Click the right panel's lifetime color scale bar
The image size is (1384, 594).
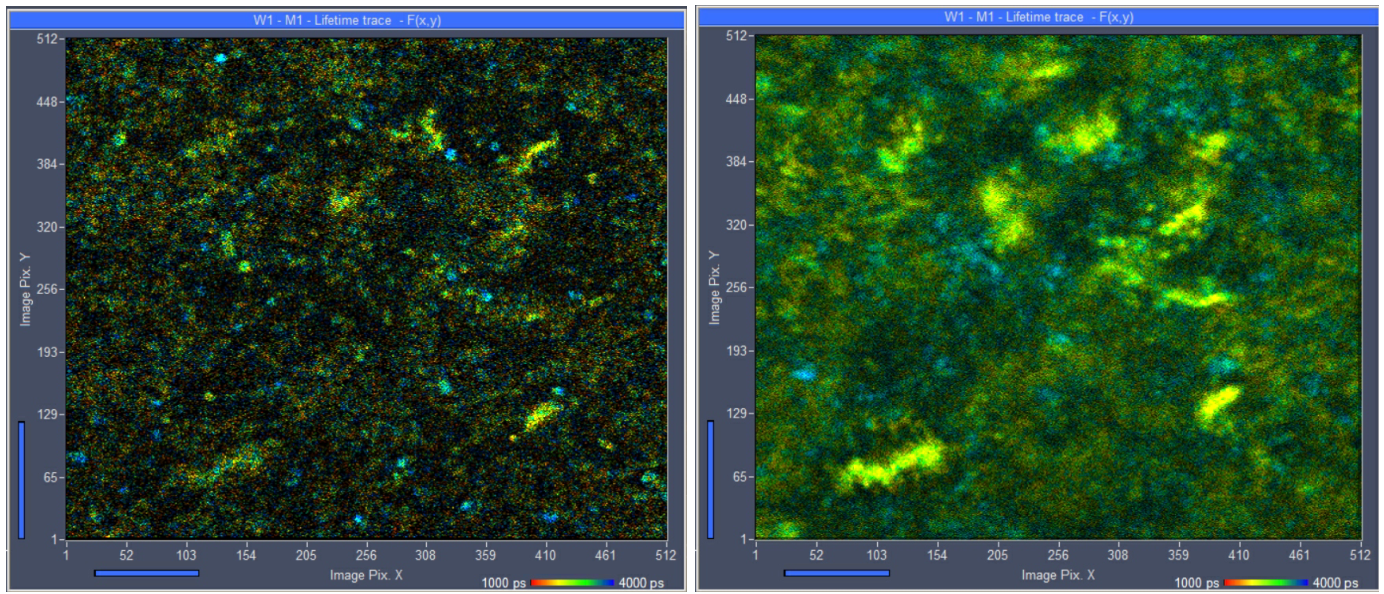point(1264,582)
